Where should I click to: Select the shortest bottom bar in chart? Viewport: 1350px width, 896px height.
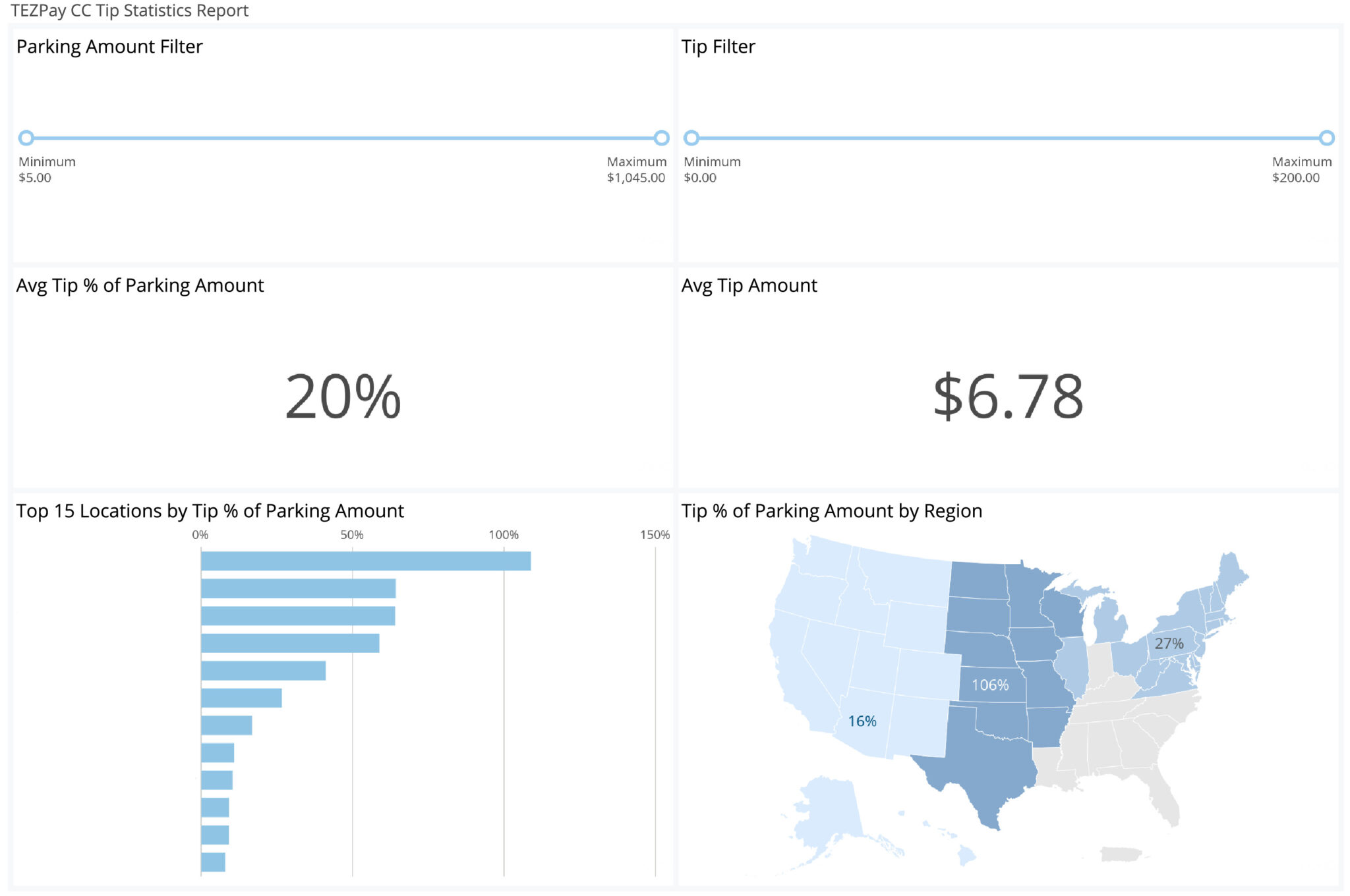[213, 862]
